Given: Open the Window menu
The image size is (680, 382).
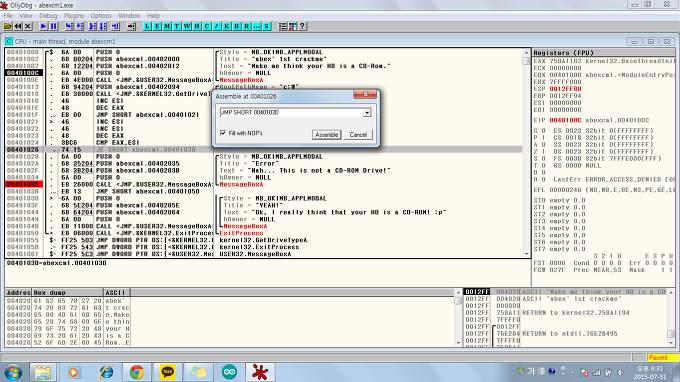Looking at the screenshot, I should click(x=129, y=16).
